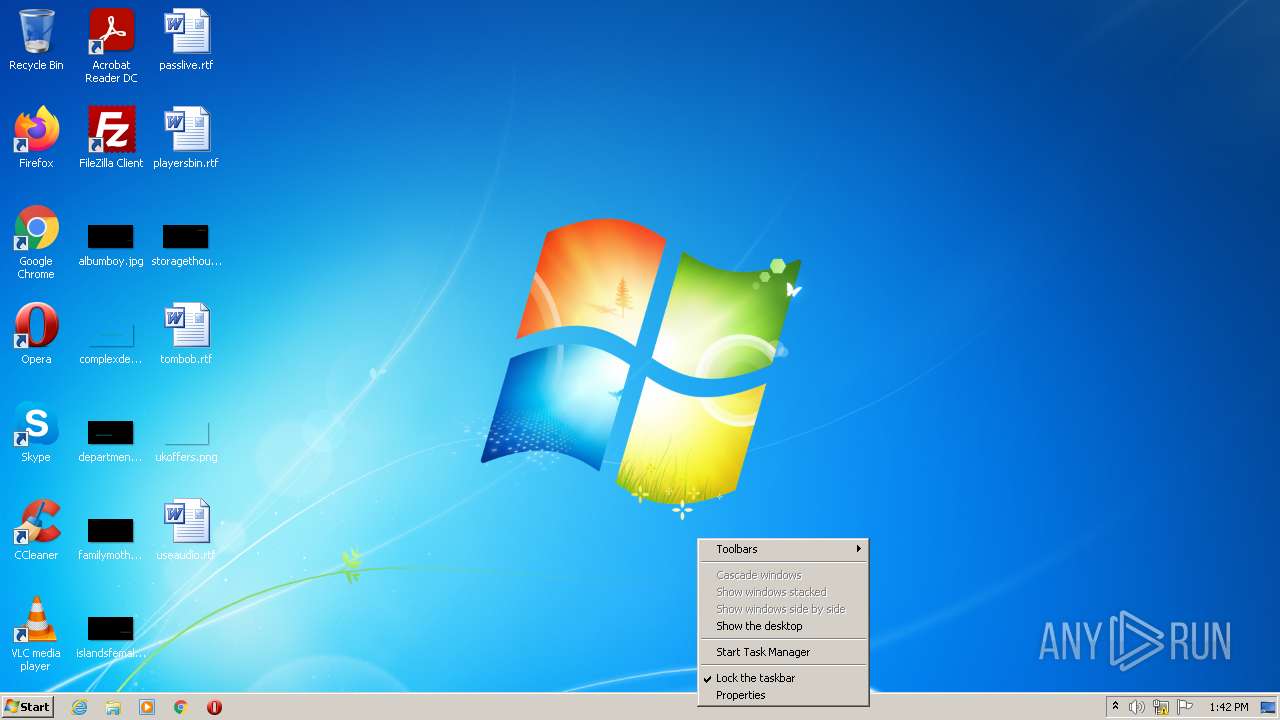Open the volume speaker tray icon
1280x720 pixels.
click(x=1137, y=707)
